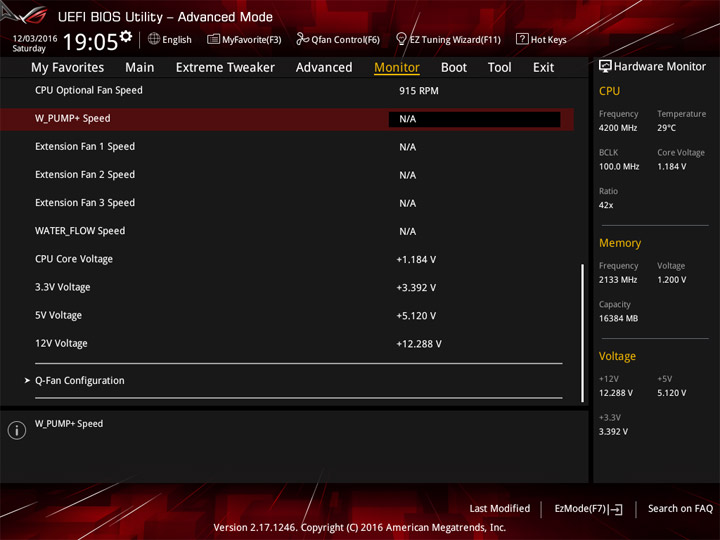Screen dimensions: 720x540
Task: Click the settings list scrollbar
Action: pyautogui.click(x=582, y=333)
